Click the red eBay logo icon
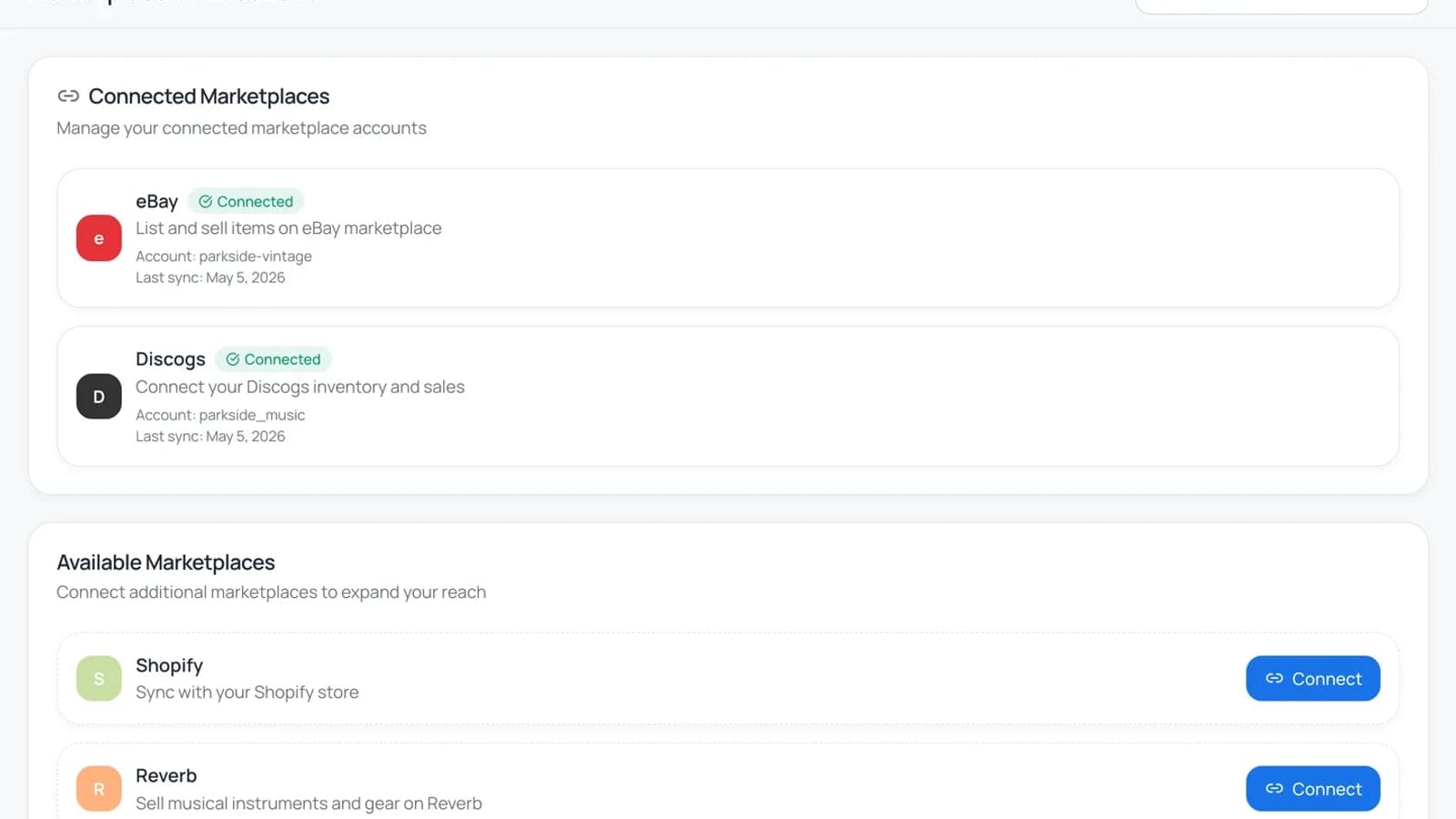Screen dimensions: 1456x819 point(99,238)
